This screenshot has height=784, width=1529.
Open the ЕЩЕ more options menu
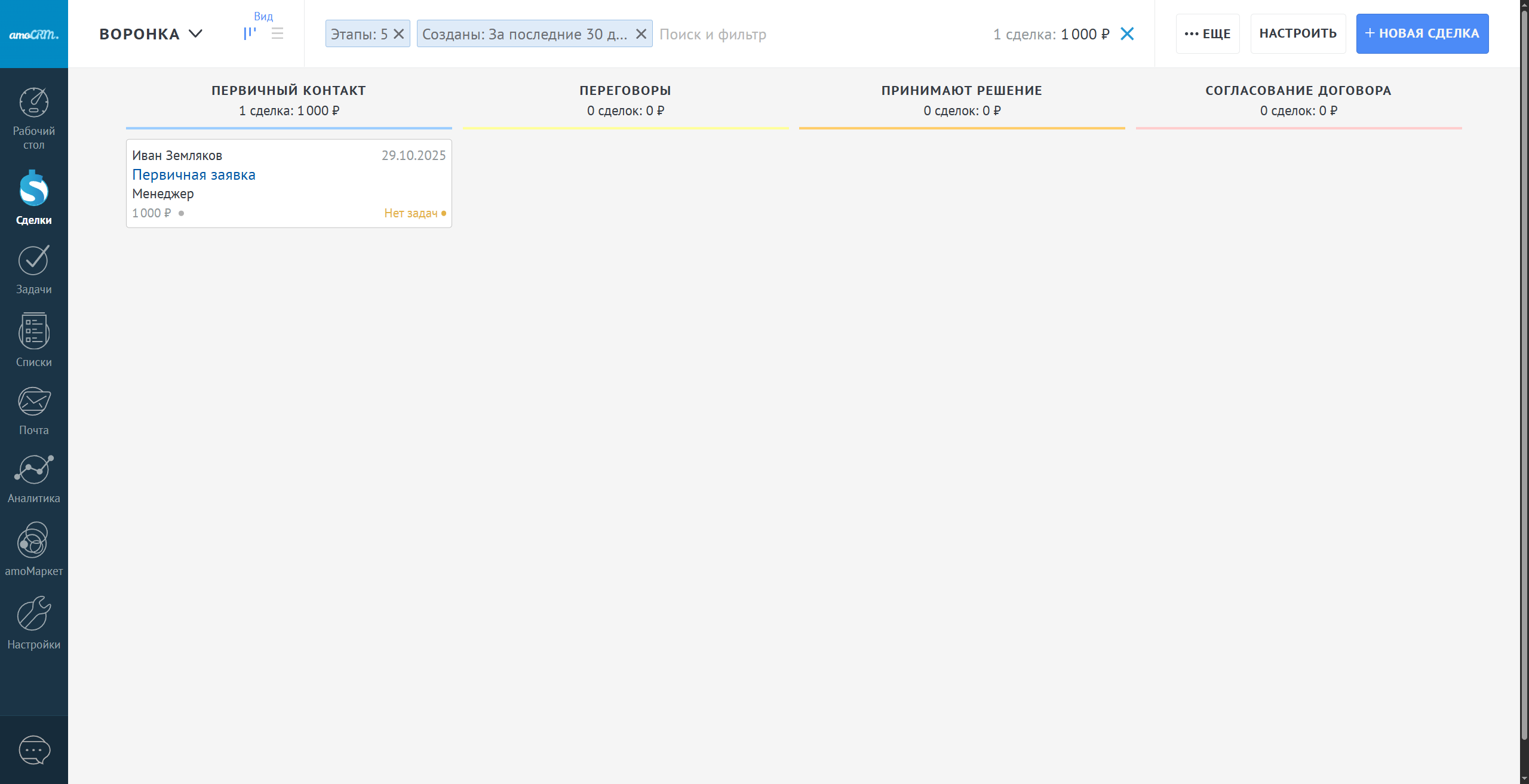[x=1208, y=33]
